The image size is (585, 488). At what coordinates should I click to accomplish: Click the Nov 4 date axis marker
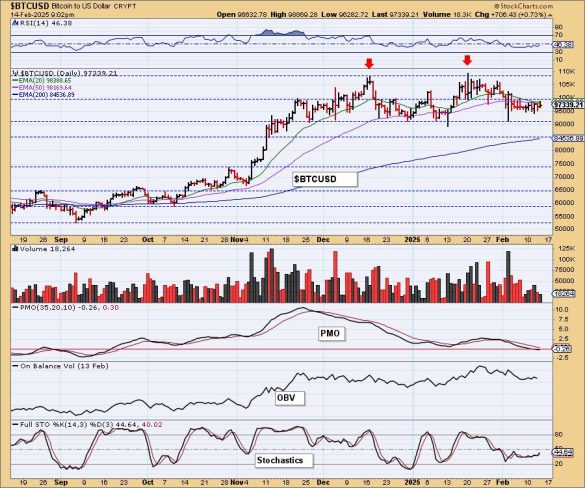pos(239,240)
